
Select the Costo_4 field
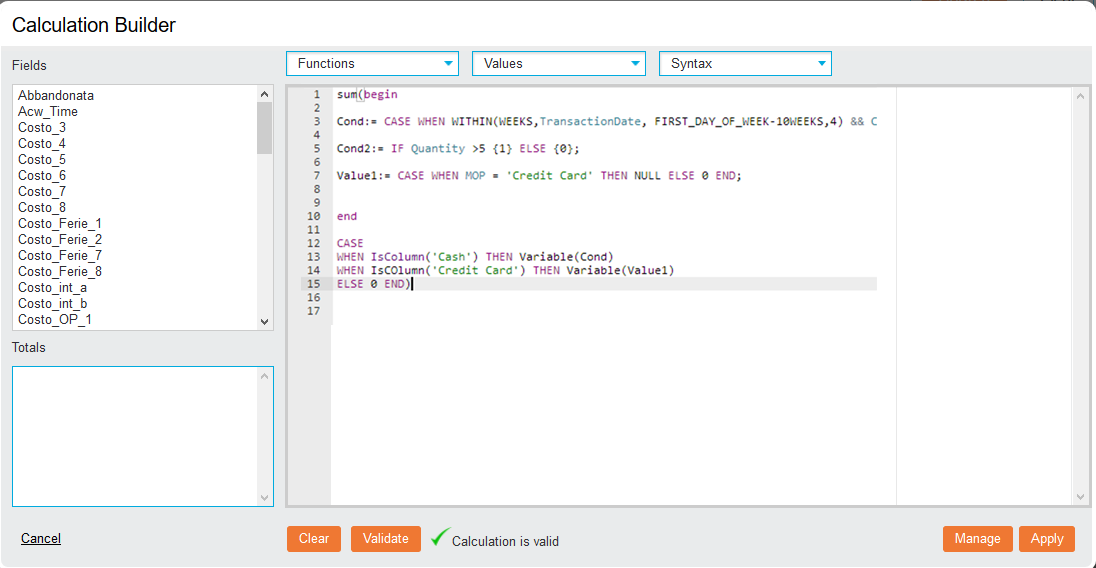[42, 143]
